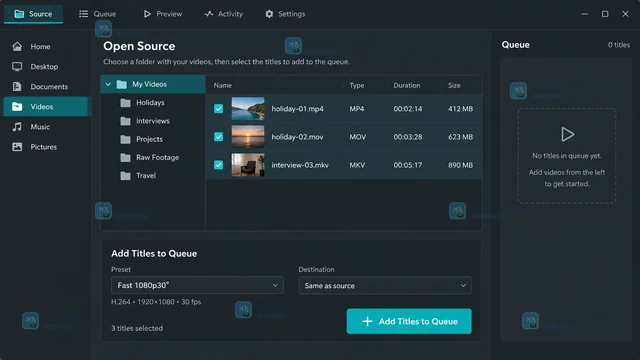Click the Music note icon

coord(17,127)
